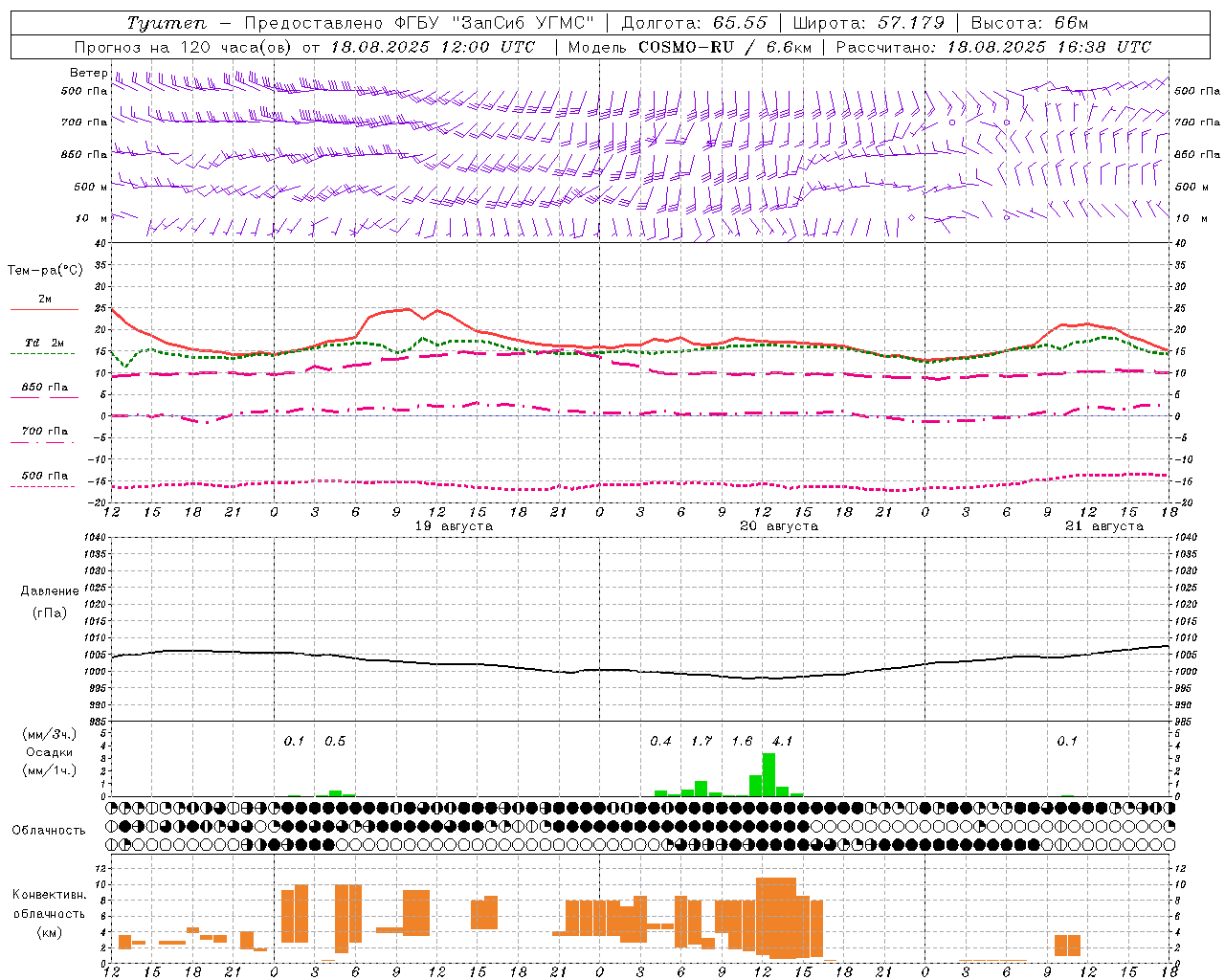Click the small orange convective bar on 21 August
Image resolution: width=1225 pixels, height=980 pixels.
pyautogui.click(x=1067, y=946)
